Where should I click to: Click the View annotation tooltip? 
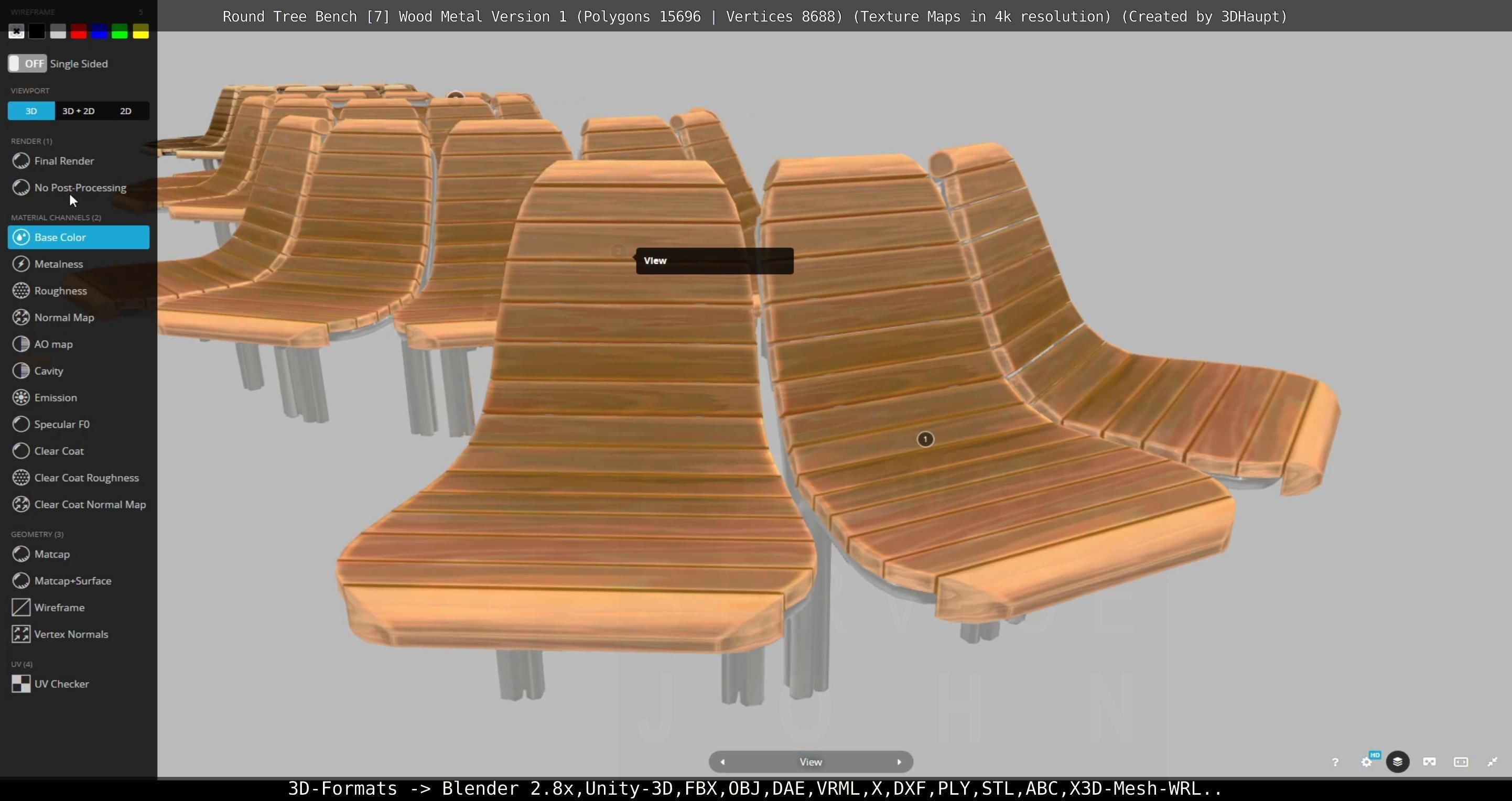click(715, 261)
